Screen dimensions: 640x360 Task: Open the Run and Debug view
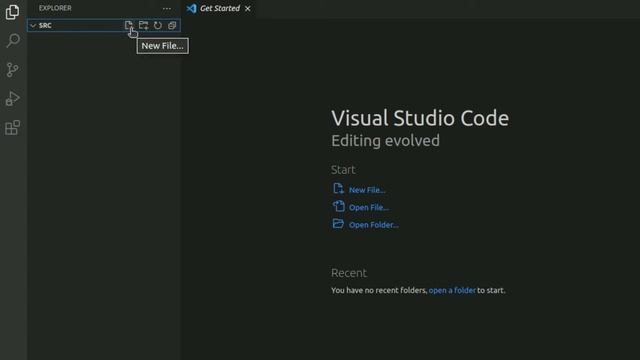(x=13, y=99)
